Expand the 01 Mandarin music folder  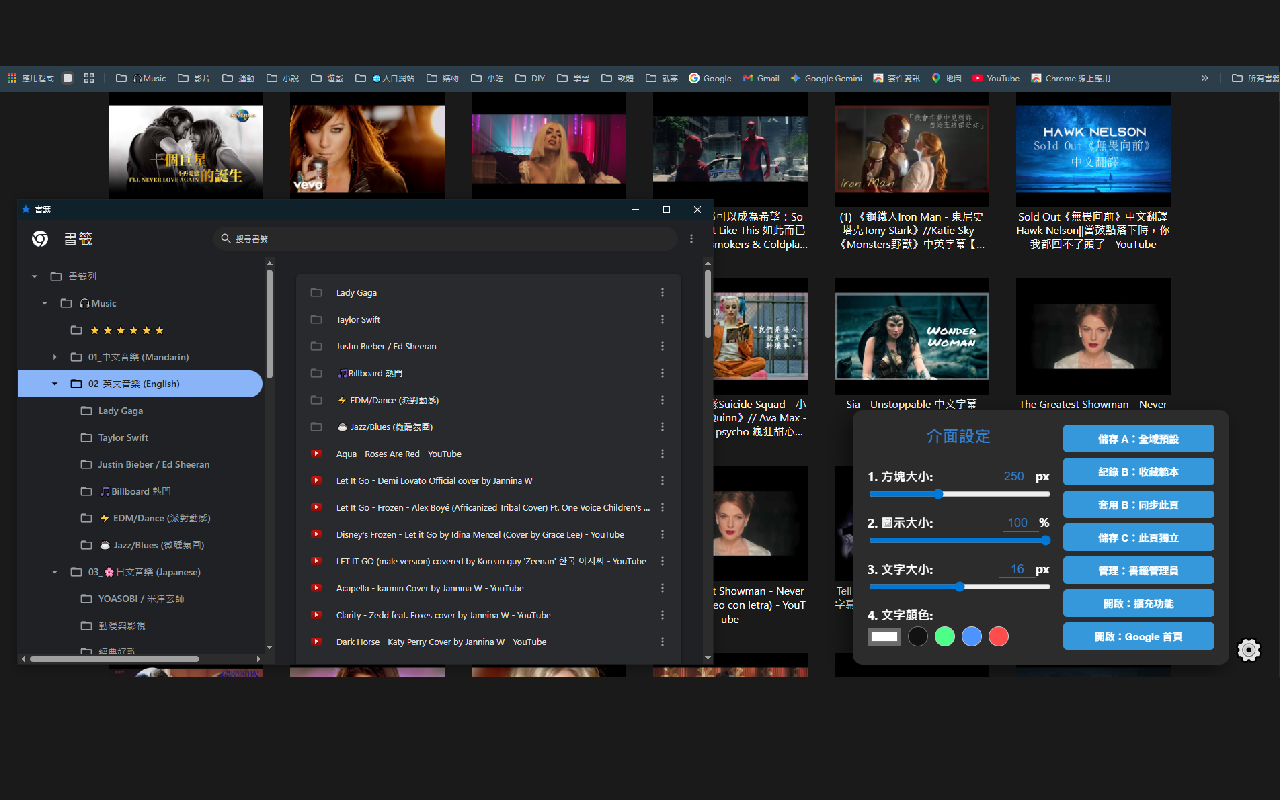54,357
